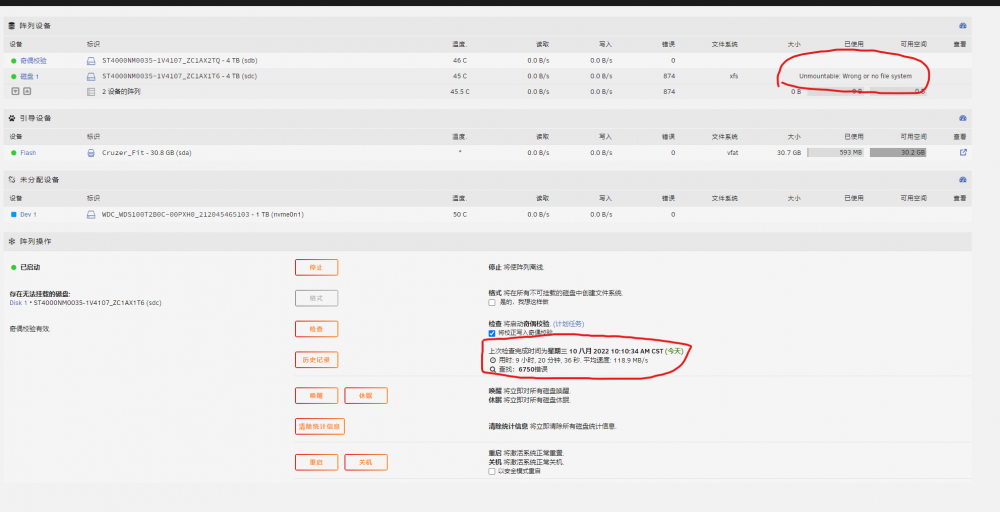Click the 重启 reboot button

click(316, 462)
